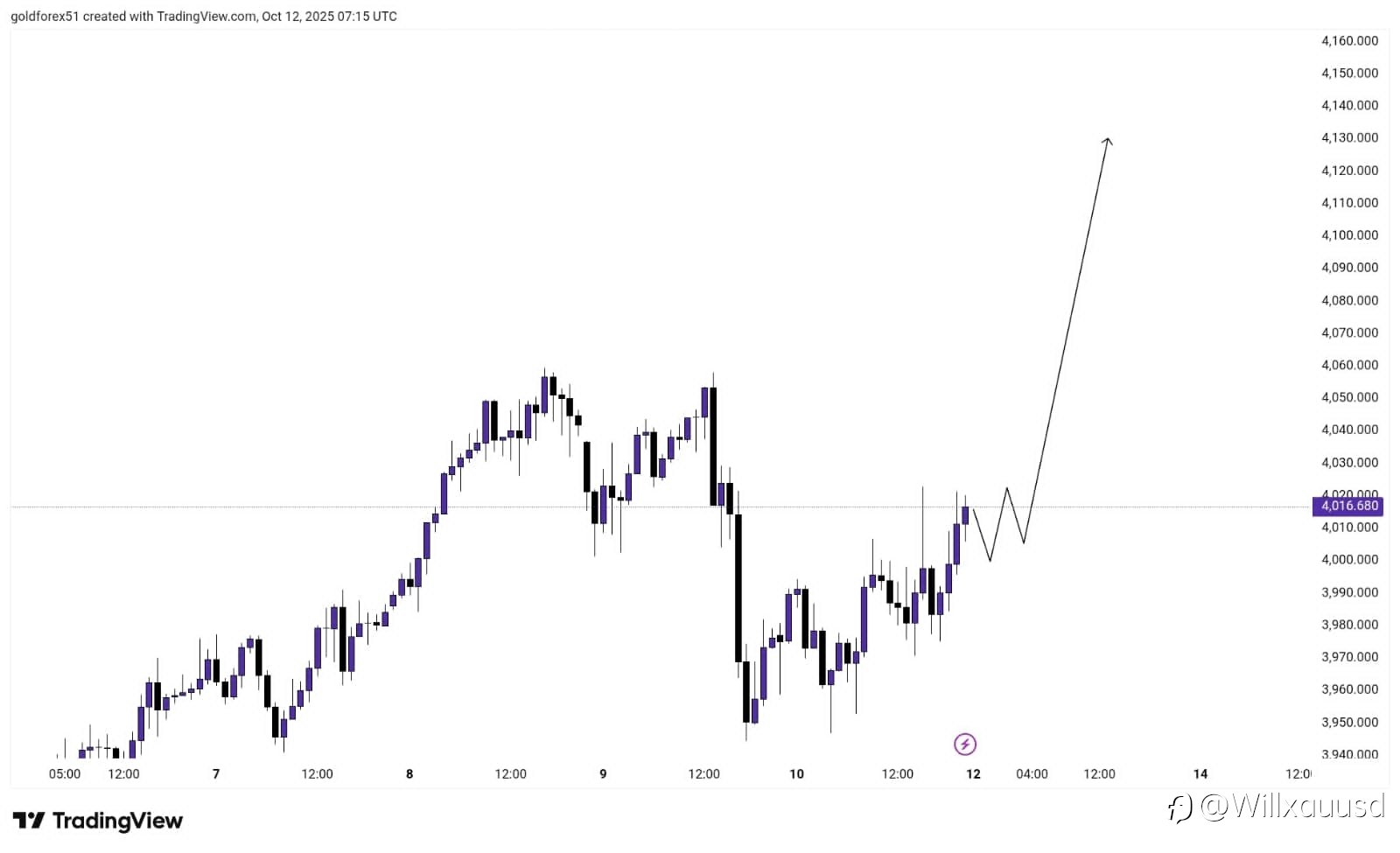Select date 7 on the time axis
1400x853 pixels.
pos(216,773)
